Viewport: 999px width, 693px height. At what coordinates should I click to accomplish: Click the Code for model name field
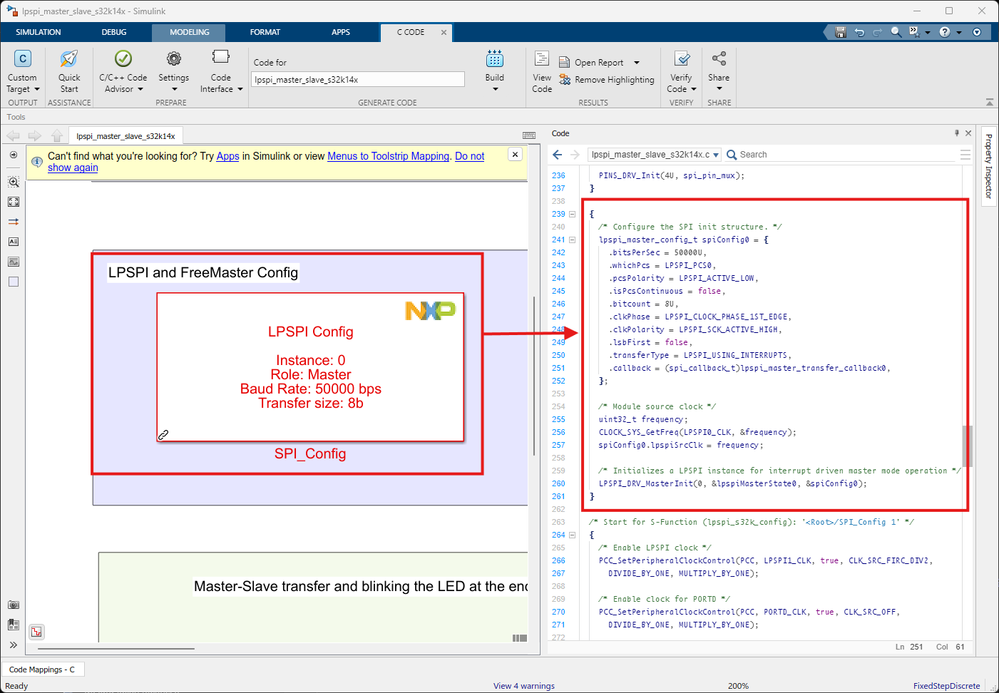click(358, 80)
